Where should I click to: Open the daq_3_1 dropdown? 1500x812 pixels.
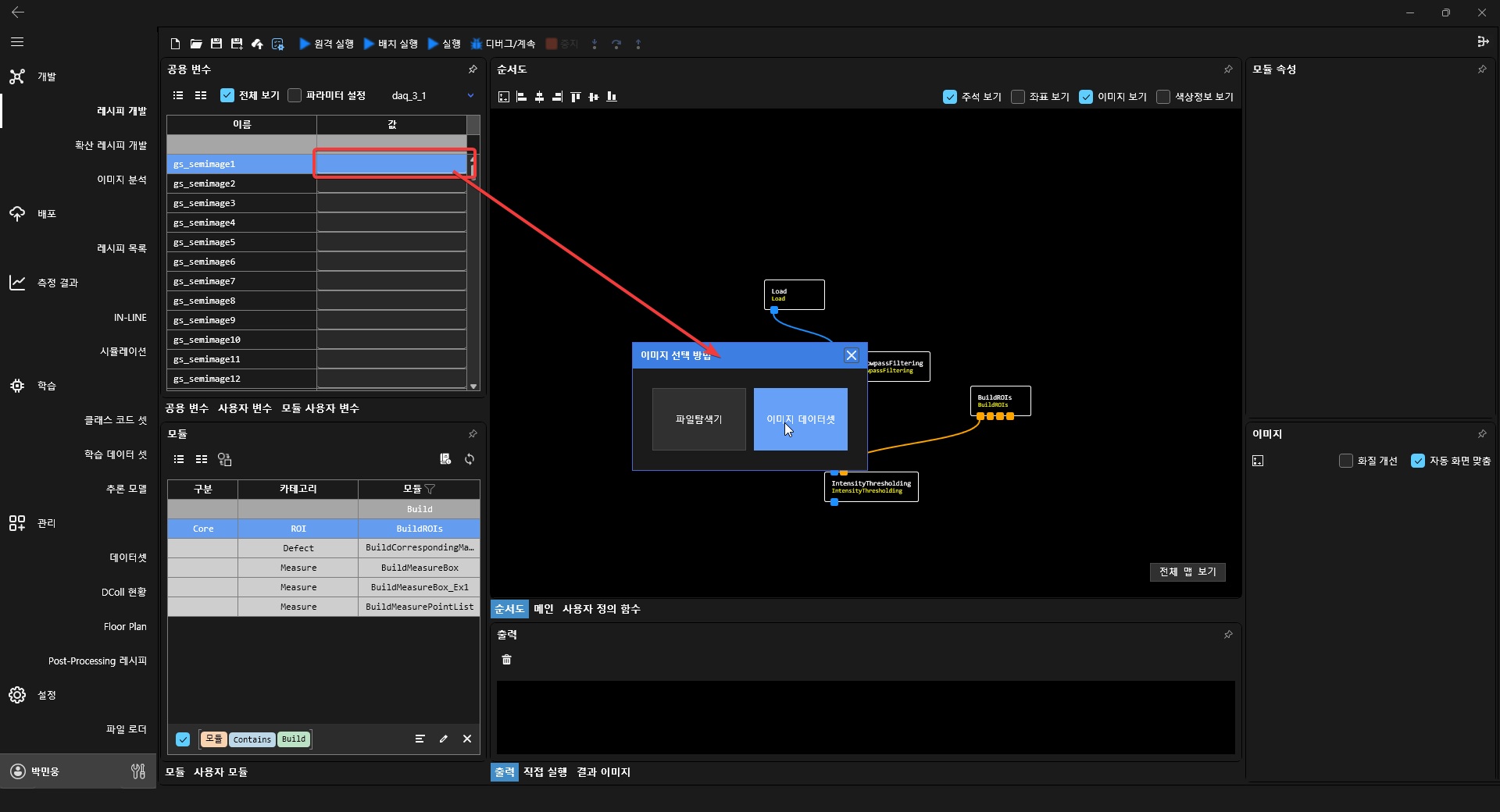(470, 95)
